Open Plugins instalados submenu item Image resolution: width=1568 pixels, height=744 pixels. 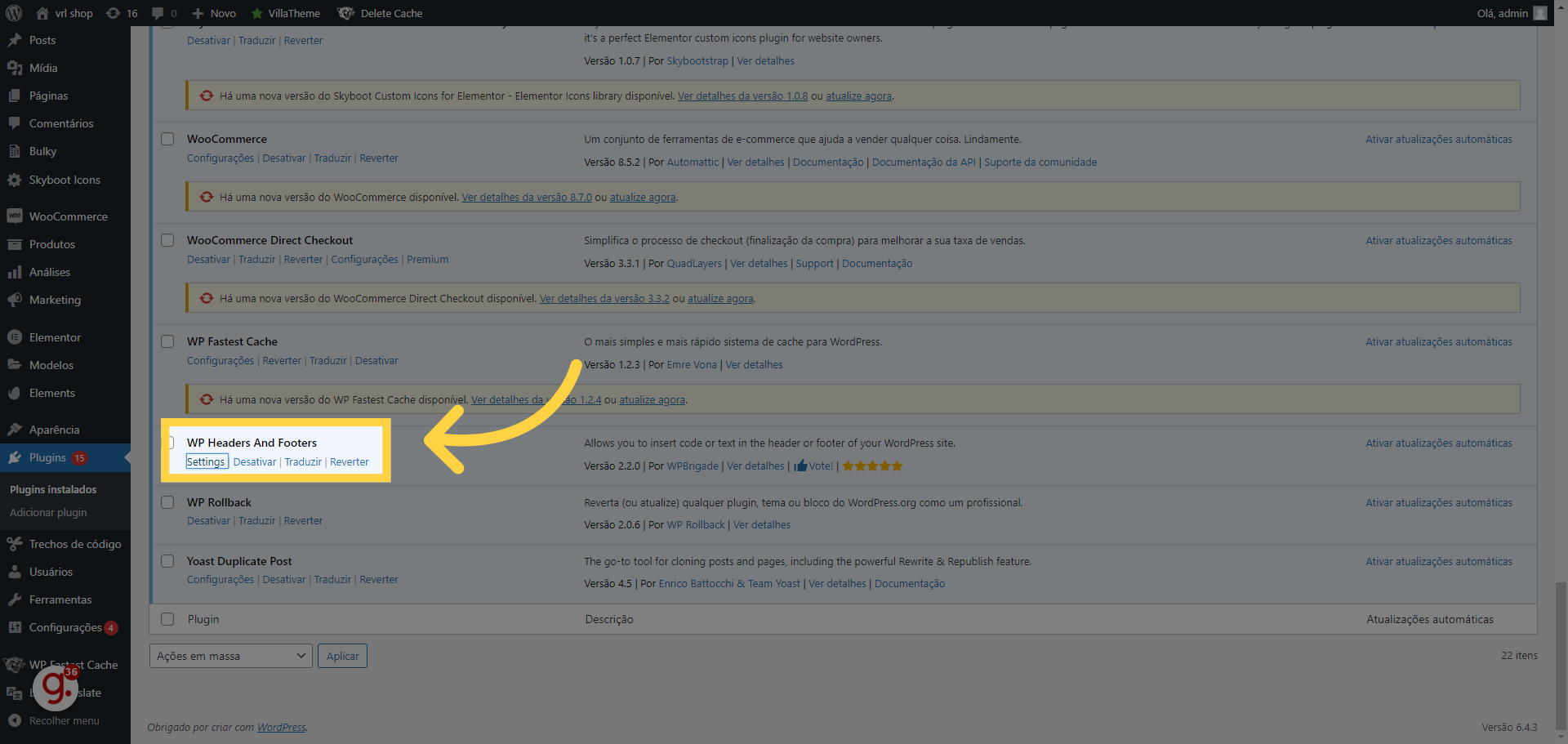(53, 489)
